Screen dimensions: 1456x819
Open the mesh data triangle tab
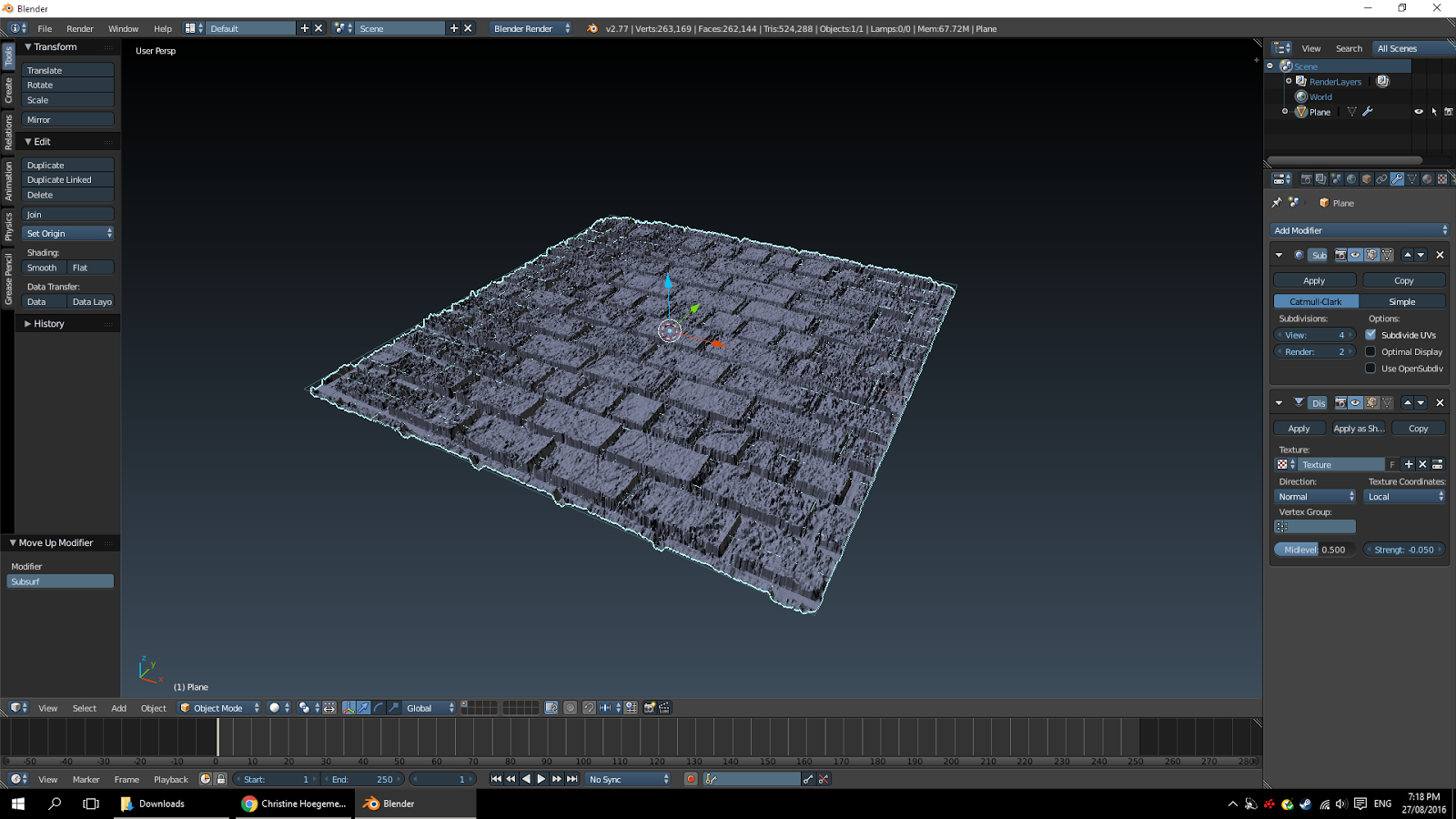1412,179
